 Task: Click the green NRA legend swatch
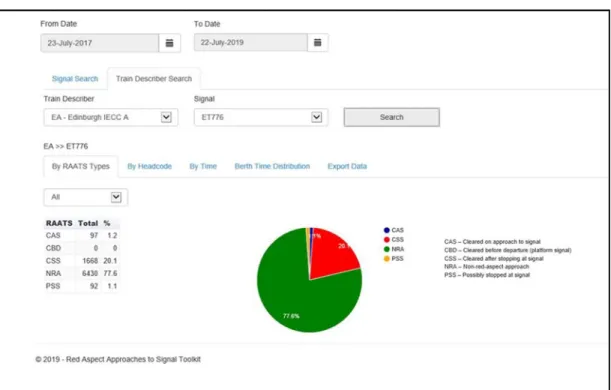(x=387, y=249)
